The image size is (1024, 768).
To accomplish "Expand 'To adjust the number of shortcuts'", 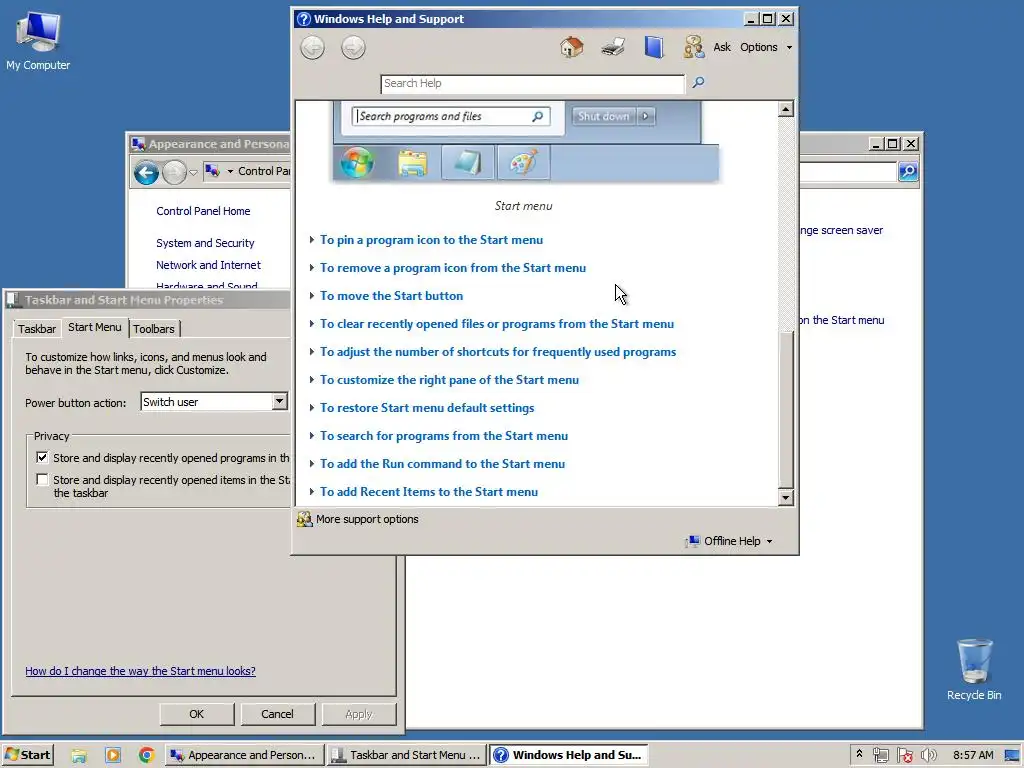I will [498, 352].
